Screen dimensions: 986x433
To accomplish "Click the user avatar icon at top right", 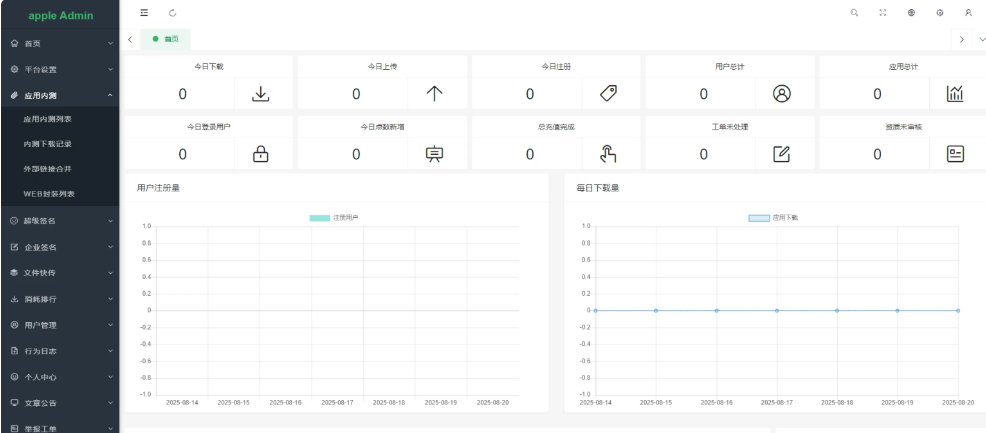I will (968, 14).
